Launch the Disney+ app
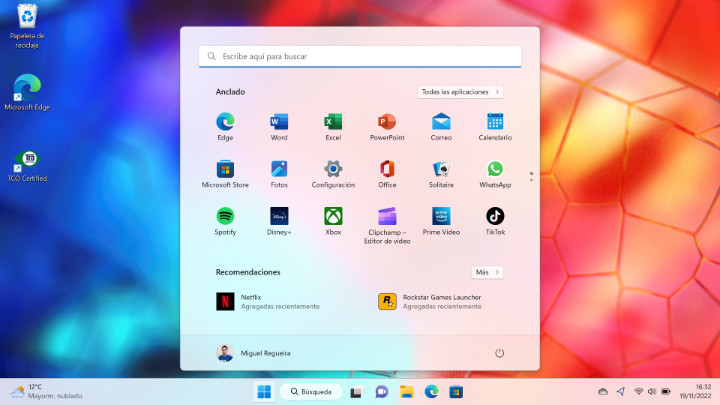The image size is (720, 405). point(279,221)
